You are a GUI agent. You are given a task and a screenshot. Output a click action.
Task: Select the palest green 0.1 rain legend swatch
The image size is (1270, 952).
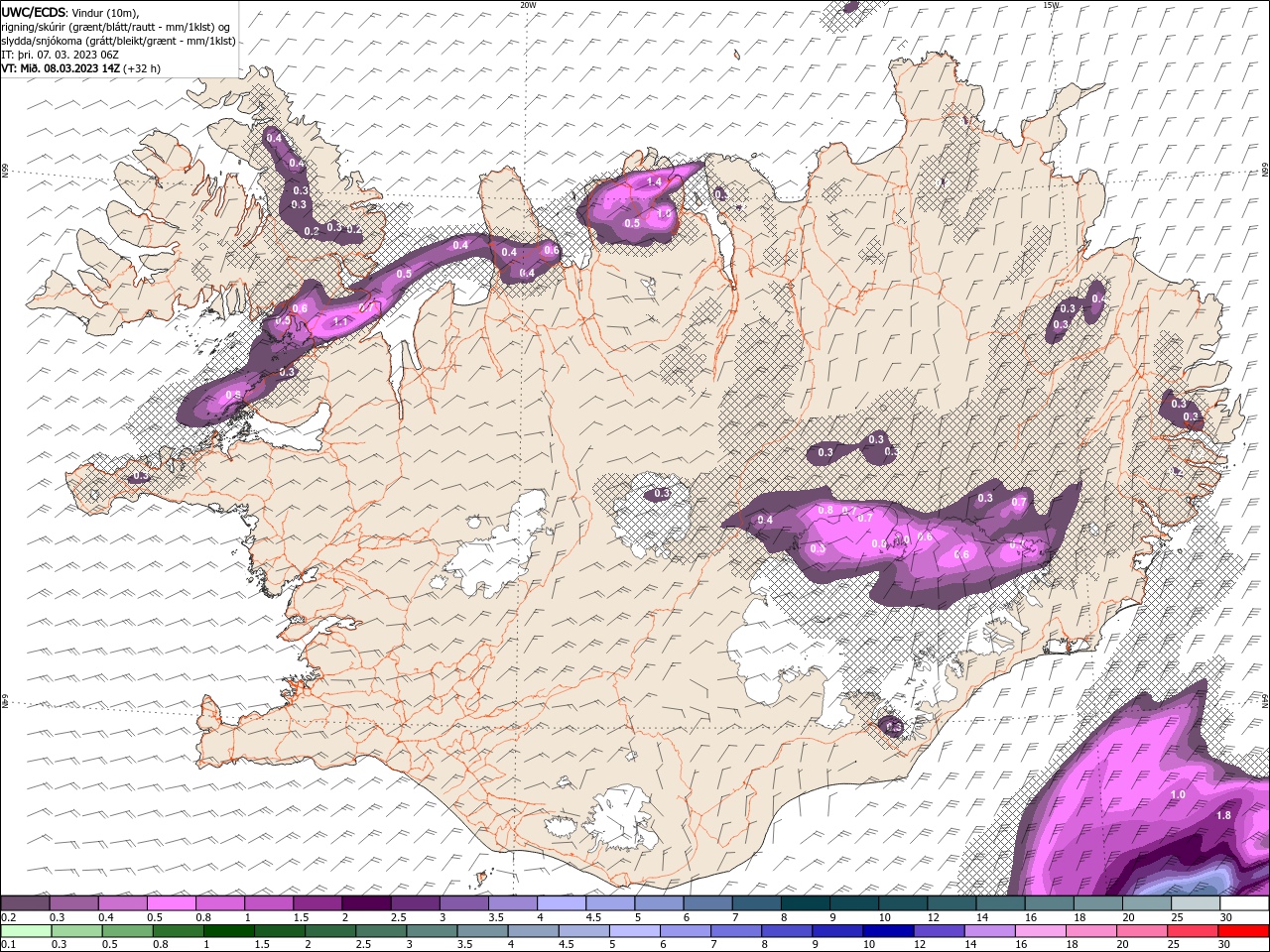[25, 931]
